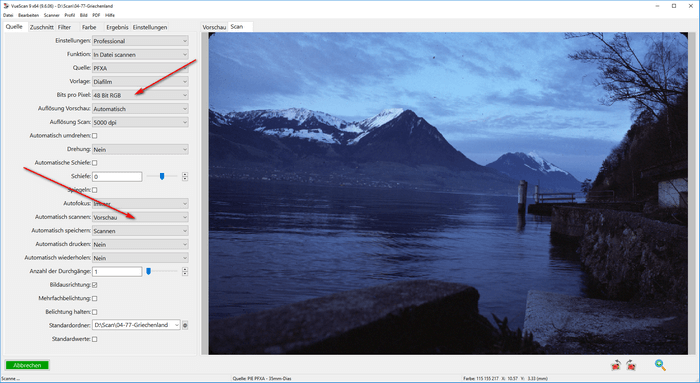Increase Anzahl der Durchgänge with the stepper
The image size is (700, 383).
click(x=185, y=269)
